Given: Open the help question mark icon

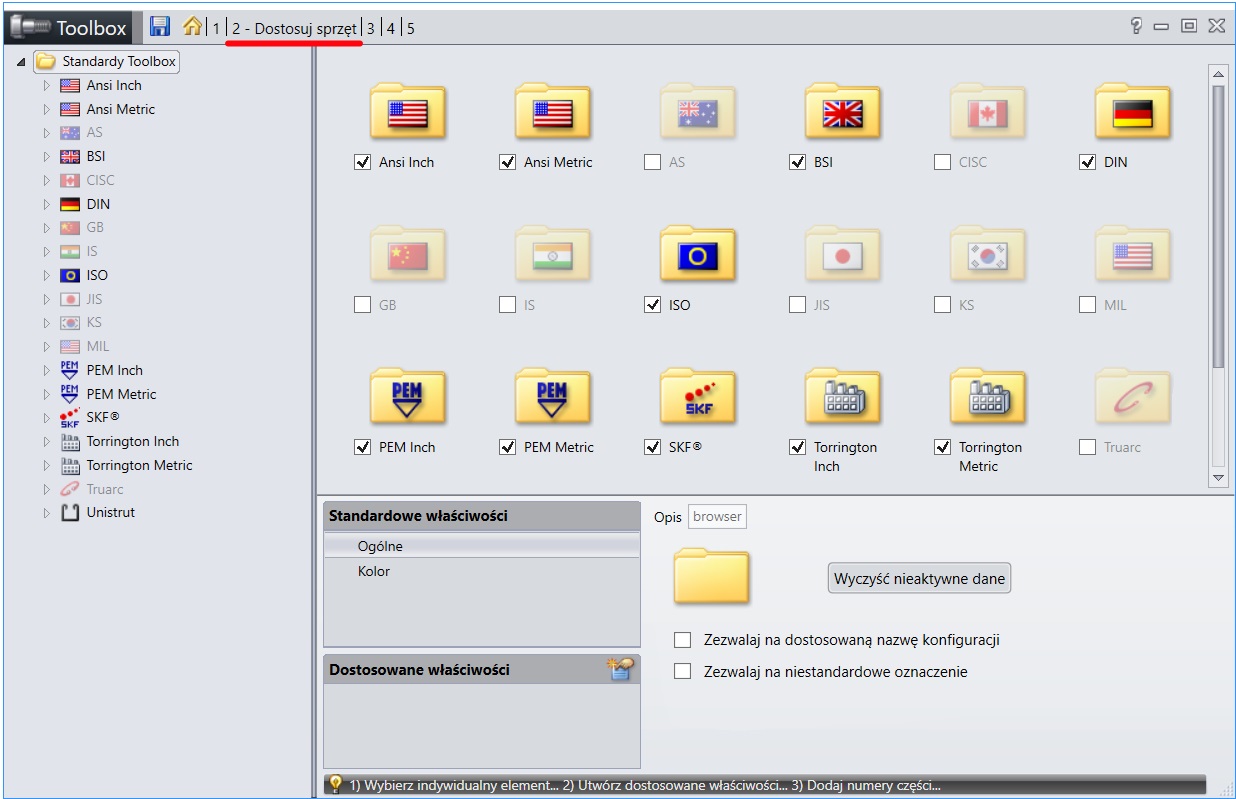Looking at the screenshot, I should pyautogui.click(x=1136, y=26).
